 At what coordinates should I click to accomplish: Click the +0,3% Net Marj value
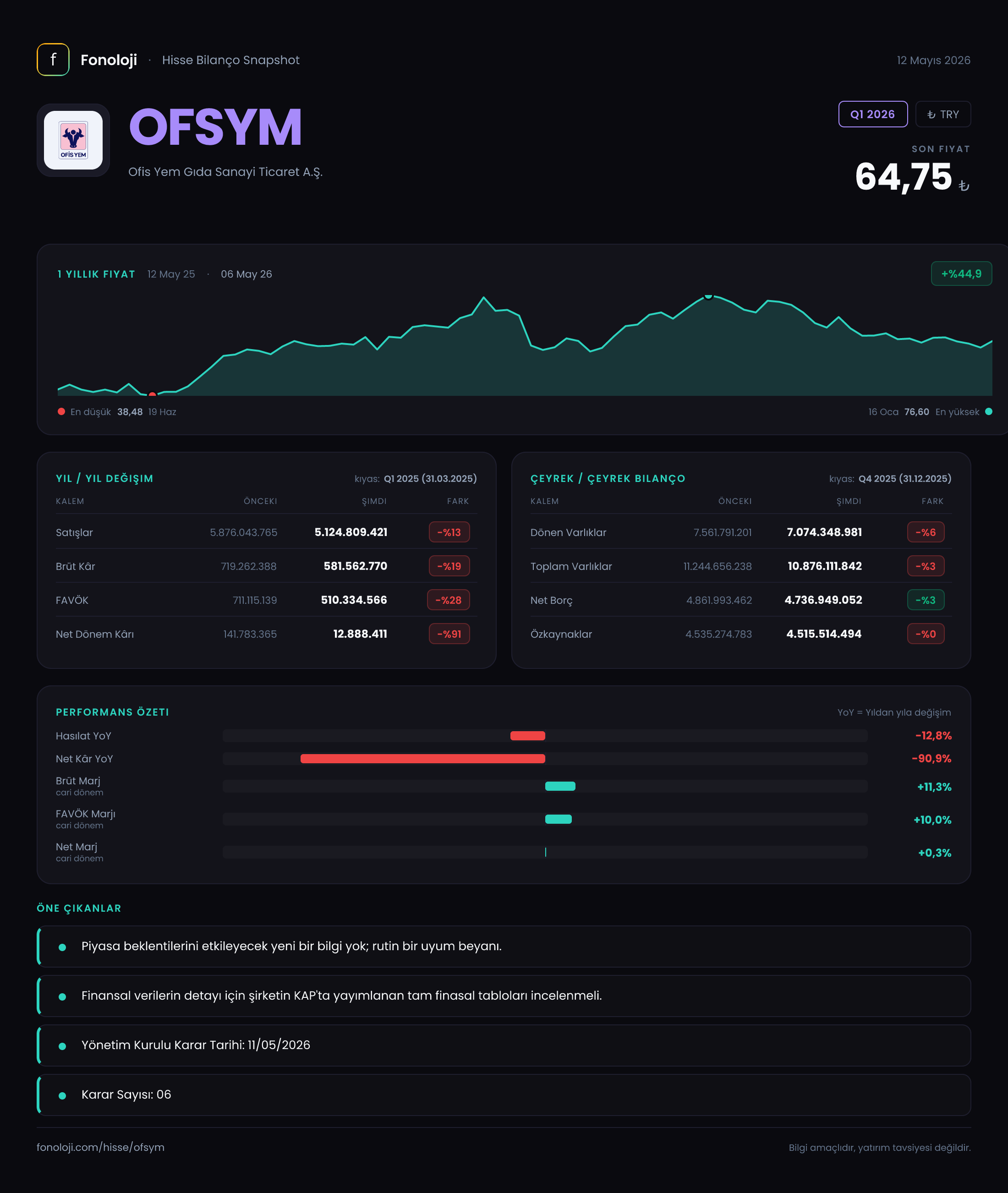pyautogui.click(x=935, y=853)
